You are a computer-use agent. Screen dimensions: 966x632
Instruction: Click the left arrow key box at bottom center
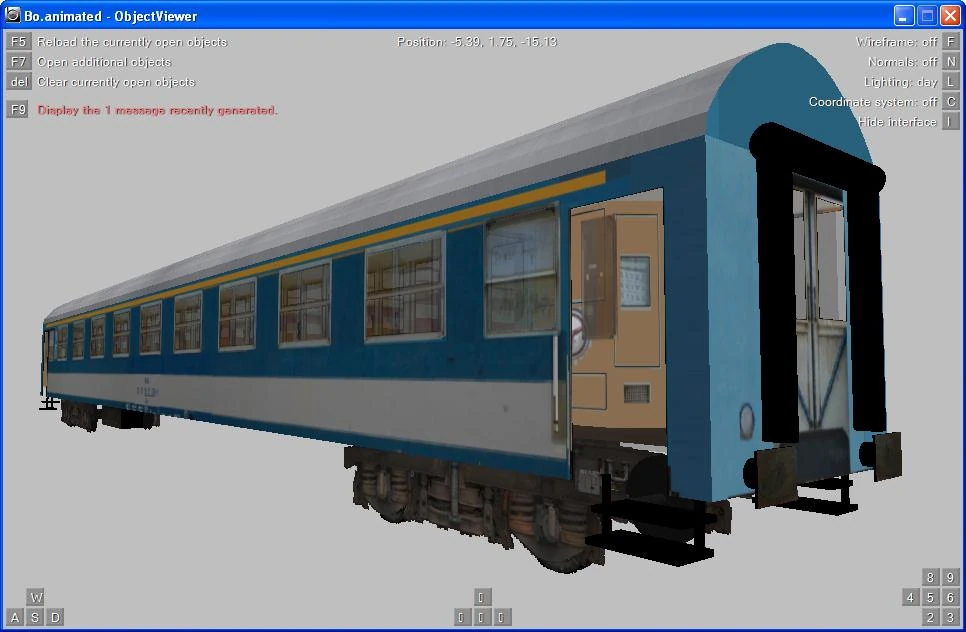(461, 617)
